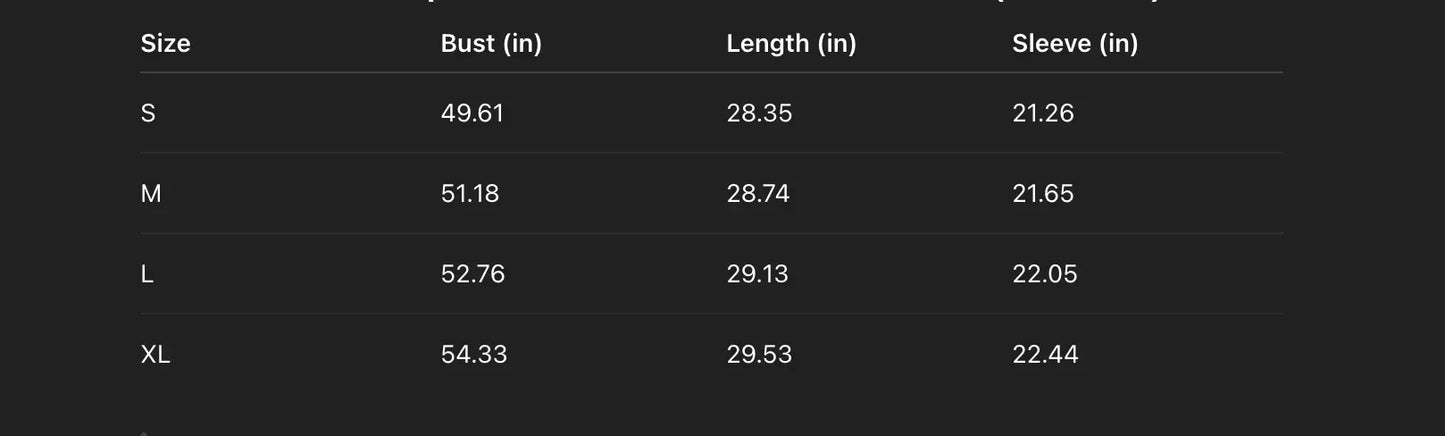The width and height of the screenshot is (1445, 436).
Task: Click the Length (in) column header
Action: point(791,43)
